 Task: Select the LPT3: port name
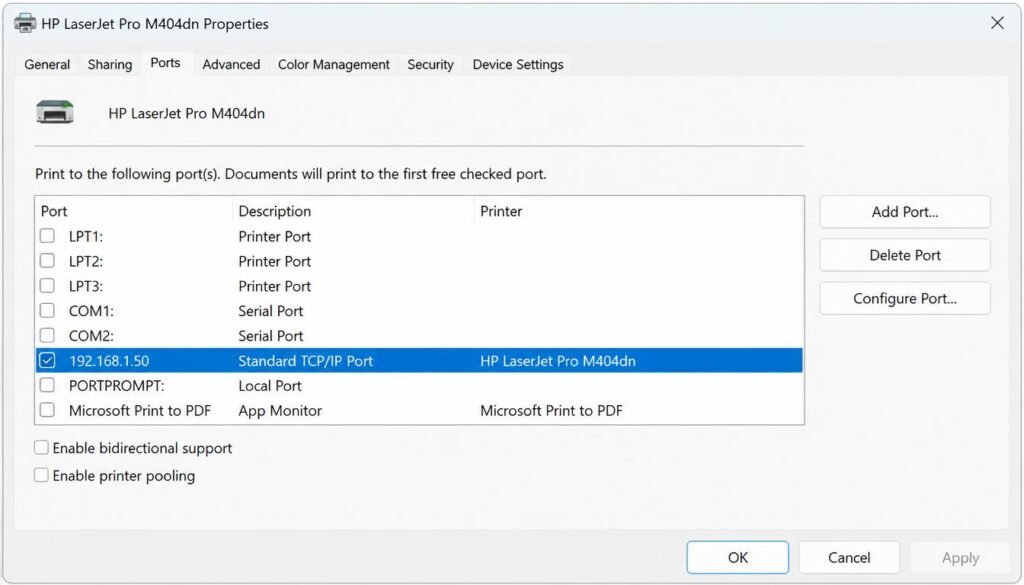(x=86, y=286)
